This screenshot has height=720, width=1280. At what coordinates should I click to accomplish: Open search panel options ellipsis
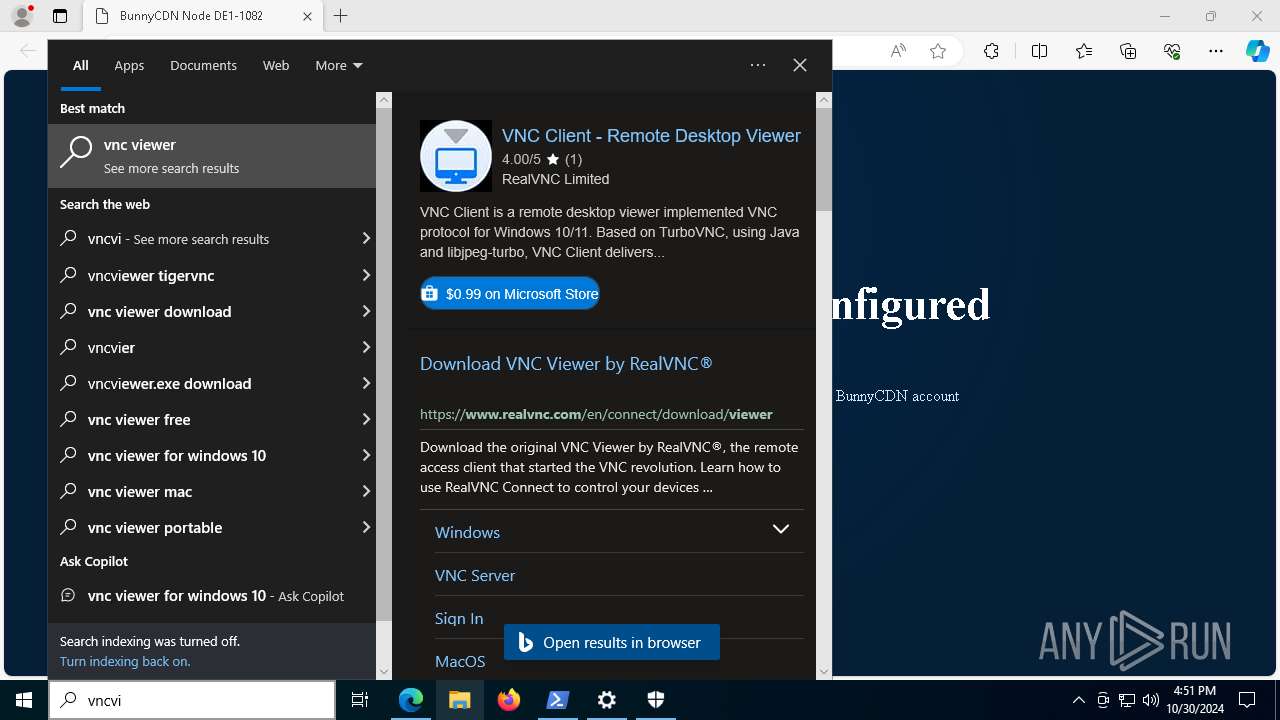(x=758, y=65)
